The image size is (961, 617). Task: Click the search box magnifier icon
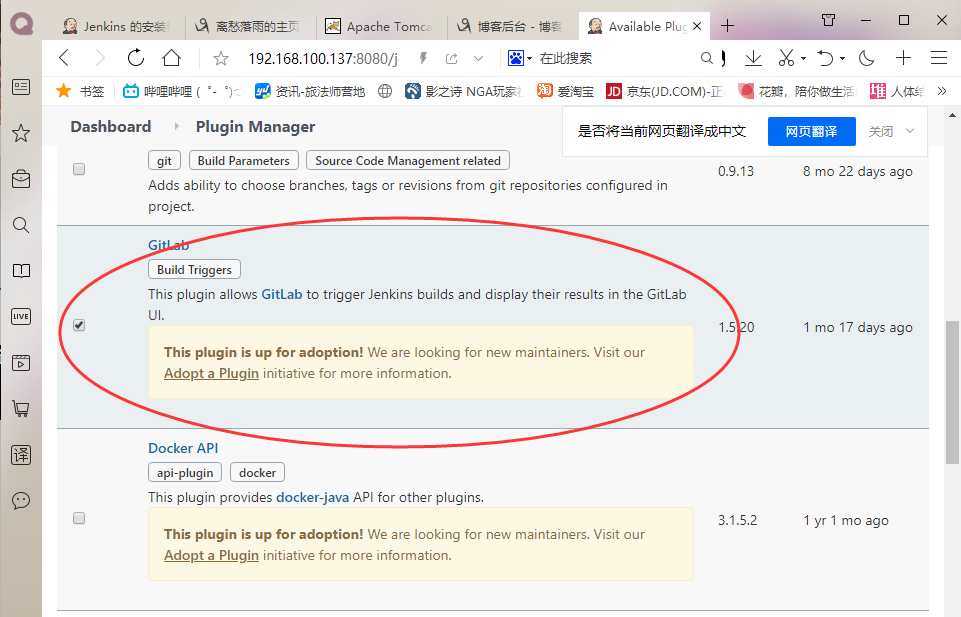pos(707,58)
